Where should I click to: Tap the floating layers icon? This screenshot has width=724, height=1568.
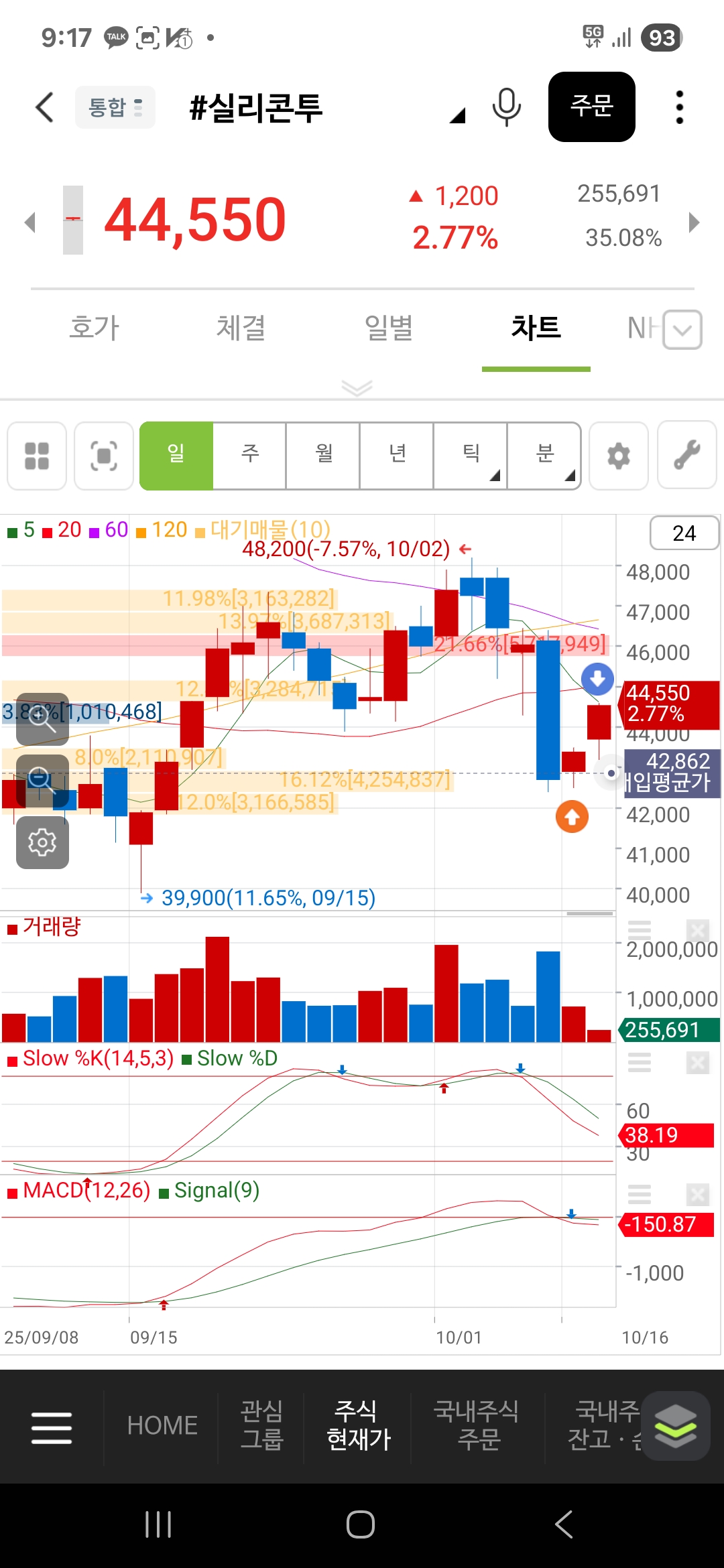coord(675,1426)
